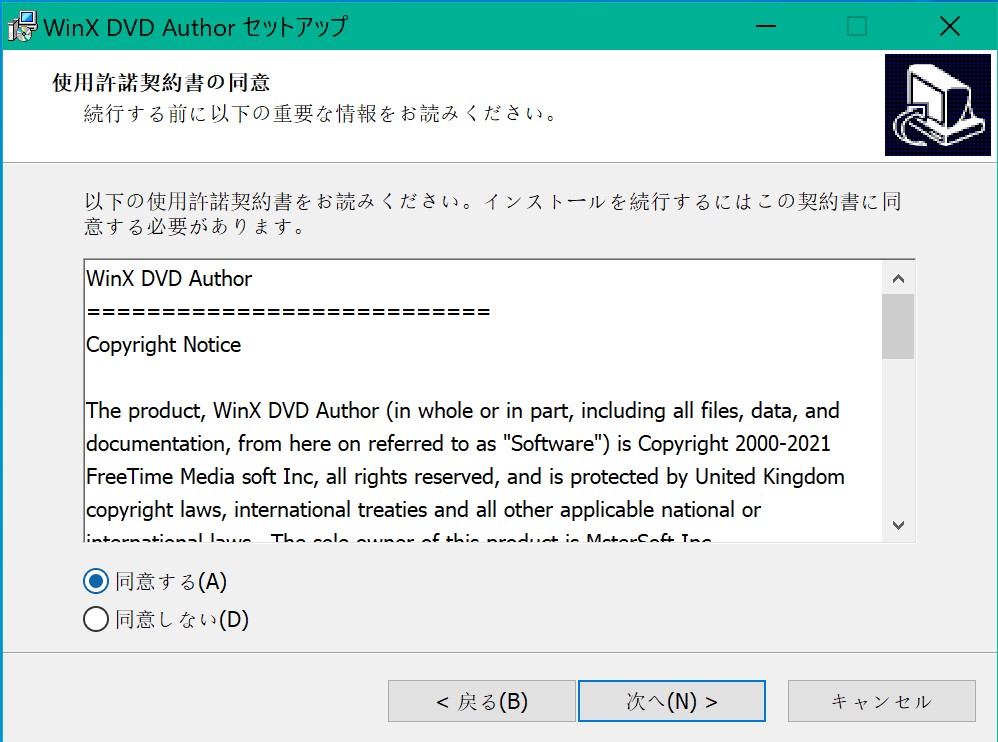Screen dimensions: 998x742
Task: Click the 次へ(N) > button
Action: [x=671, y=701]
